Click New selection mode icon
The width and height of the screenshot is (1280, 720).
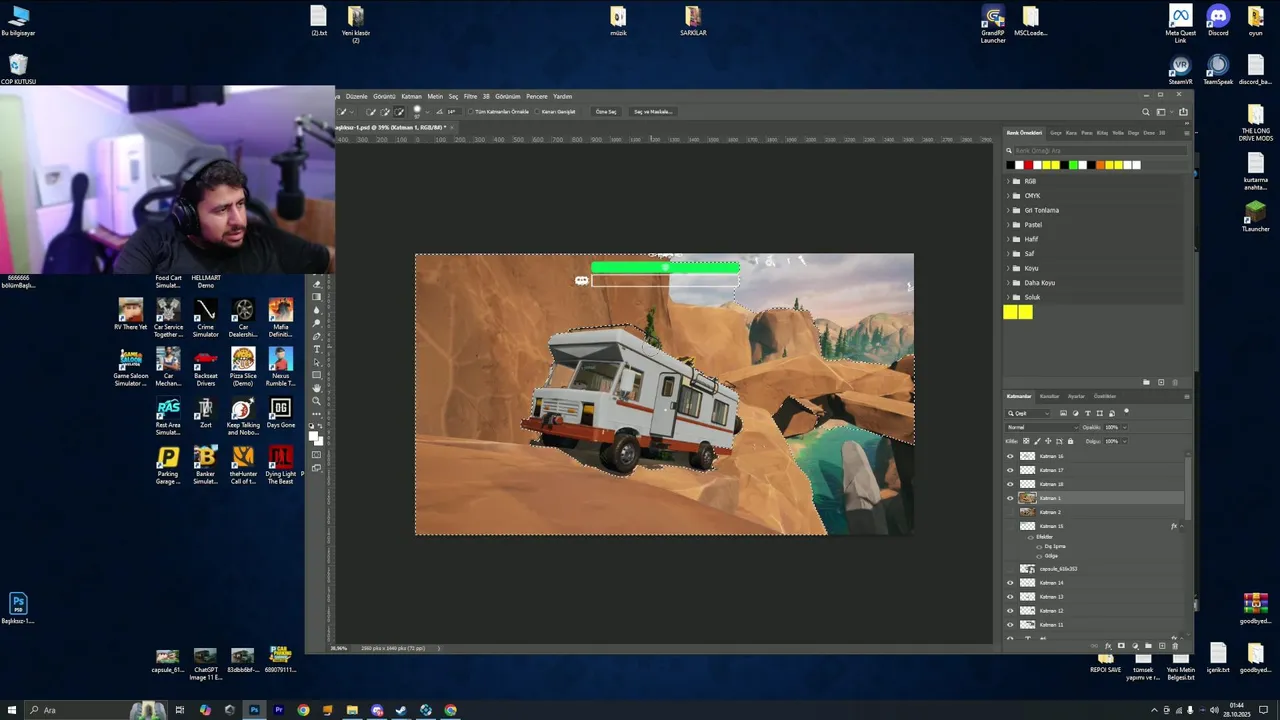pos(370,112)
